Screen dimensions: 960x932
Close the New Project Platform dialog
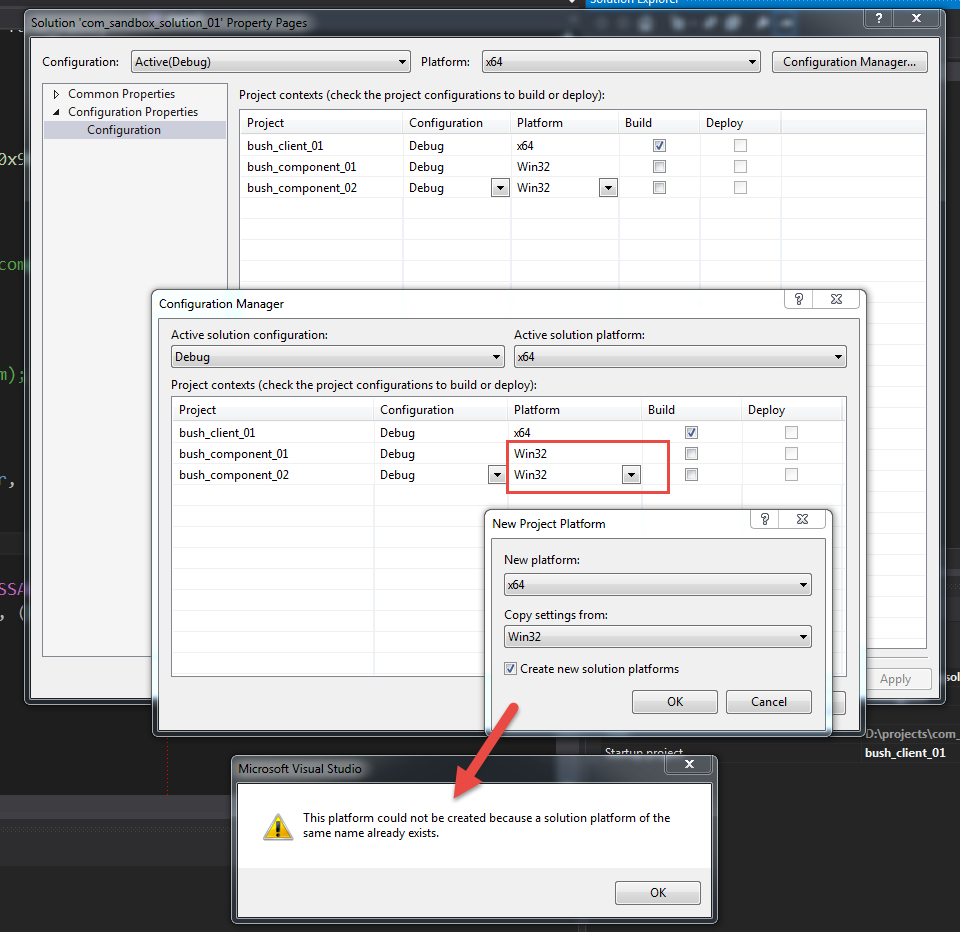802,520
